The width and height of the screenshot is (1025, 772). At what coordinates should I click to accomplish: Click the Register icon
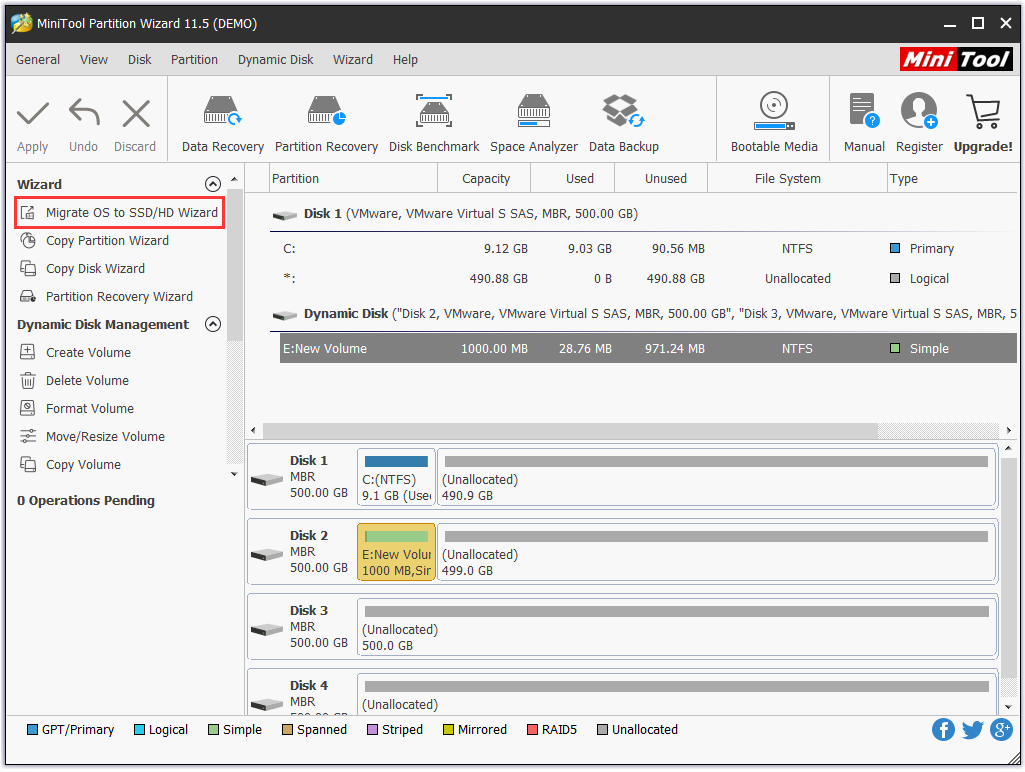tap(919, 110)
